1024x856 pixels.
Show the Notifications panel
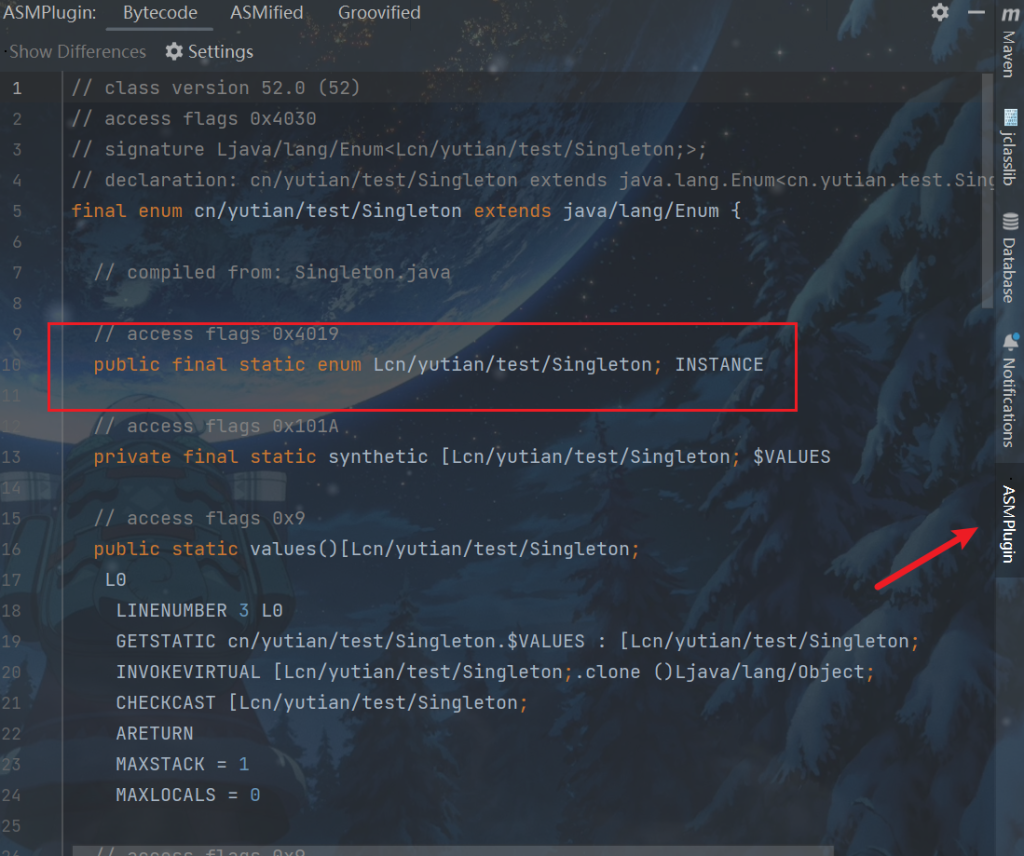coord(1009,390)
